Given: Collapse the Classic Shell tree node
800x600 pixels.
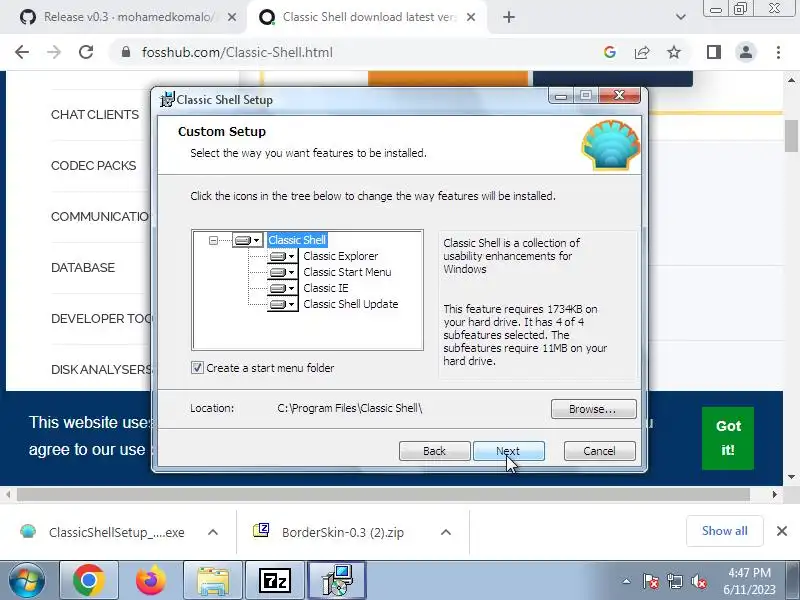Looking at the screenshot, I should pos(213,240).
